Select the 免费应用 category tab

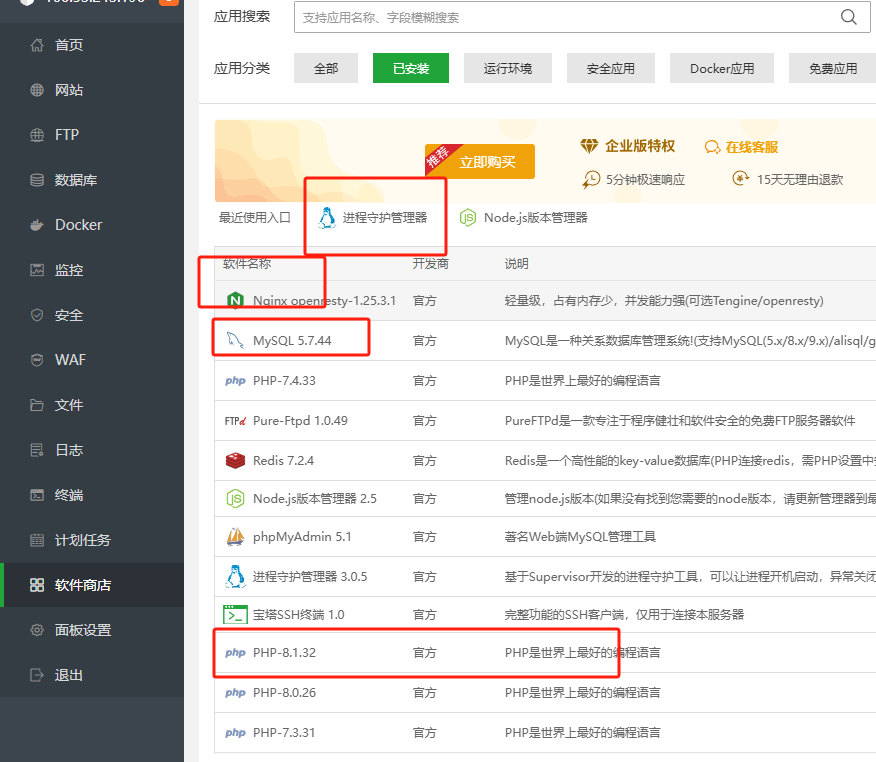(832, 68)
